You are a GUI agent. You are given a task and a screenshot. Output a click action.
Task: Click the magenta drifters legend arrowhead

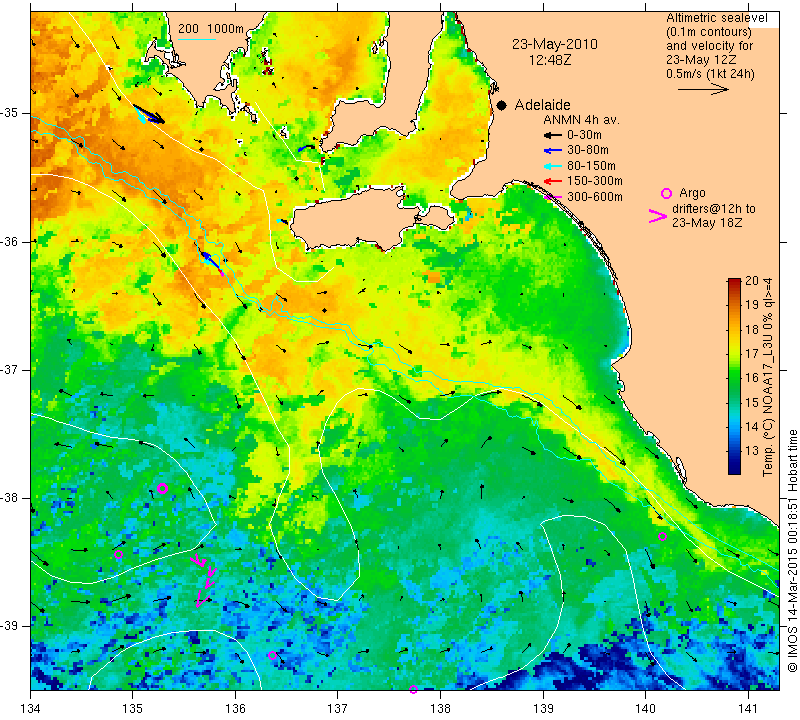click(x=658, y=216)
